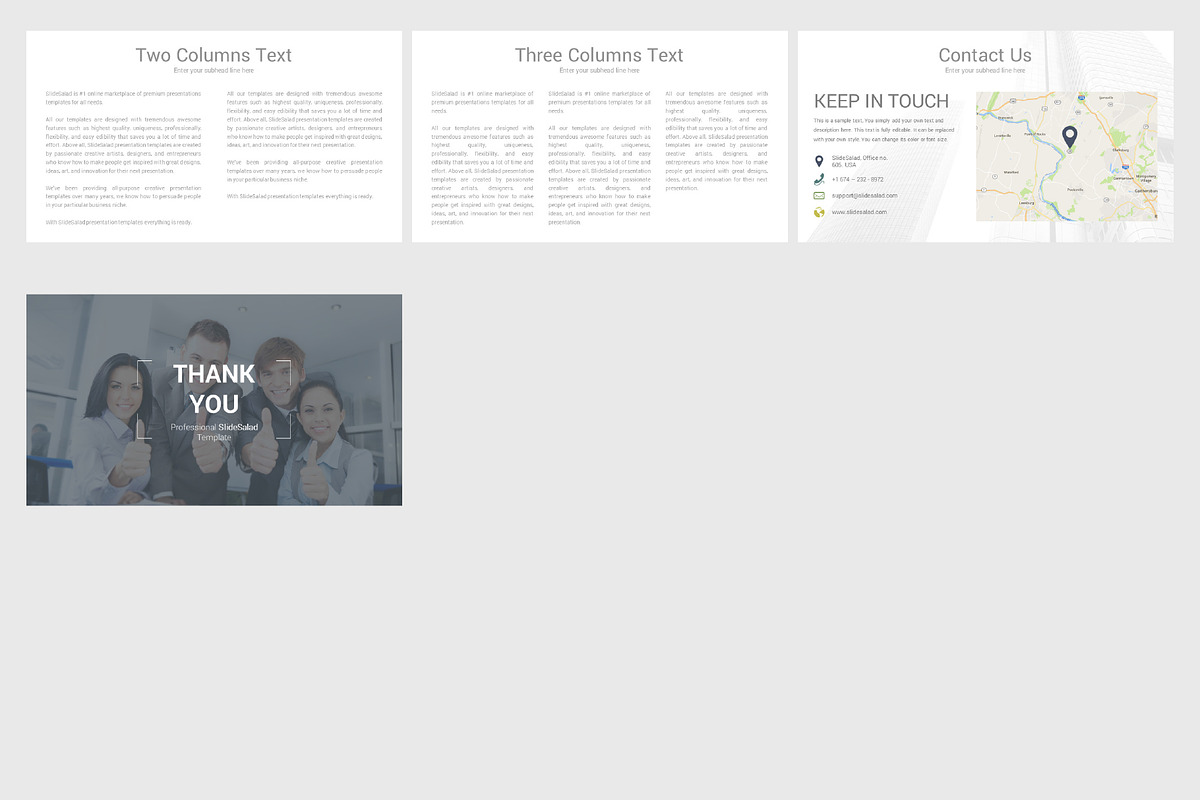Click the 'Two Columns Text' slide title
Image resolution: width=1200 pixels, height=800 pixels.
pyautogui.click(x=214, y=55)
